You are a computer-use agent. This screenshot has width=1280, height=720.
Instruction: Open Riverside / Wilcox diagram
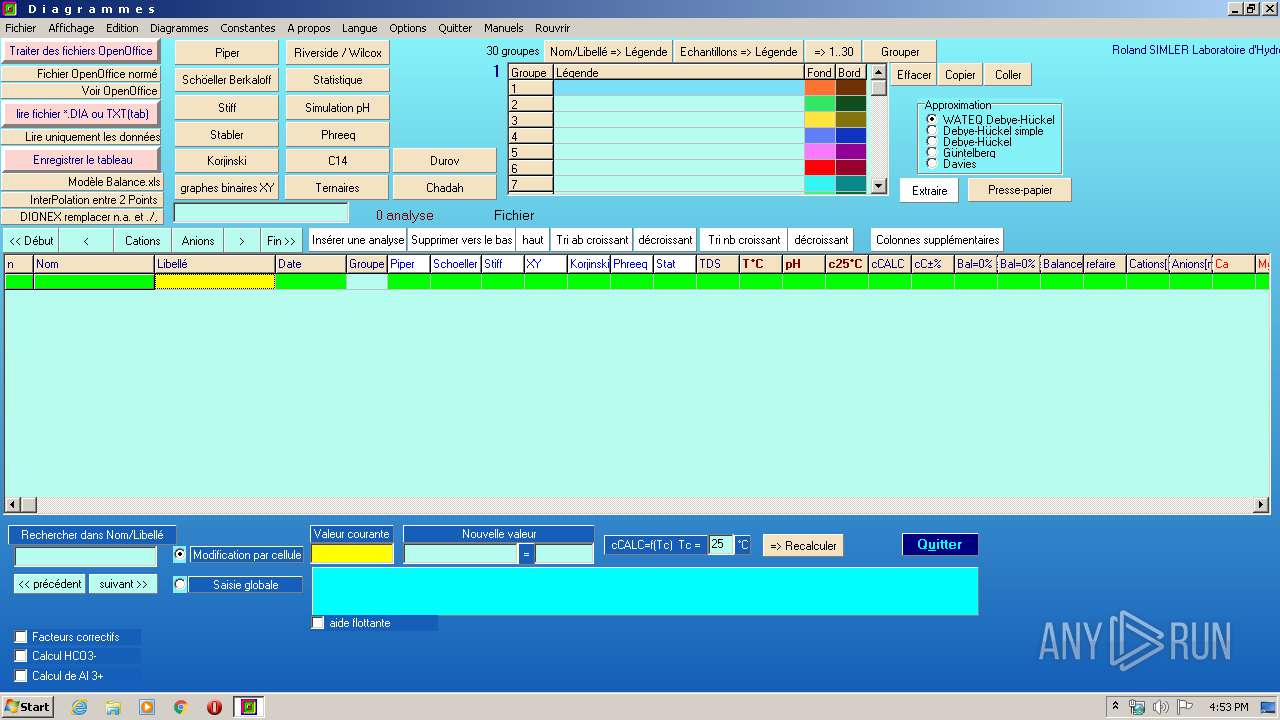[338, 53]
